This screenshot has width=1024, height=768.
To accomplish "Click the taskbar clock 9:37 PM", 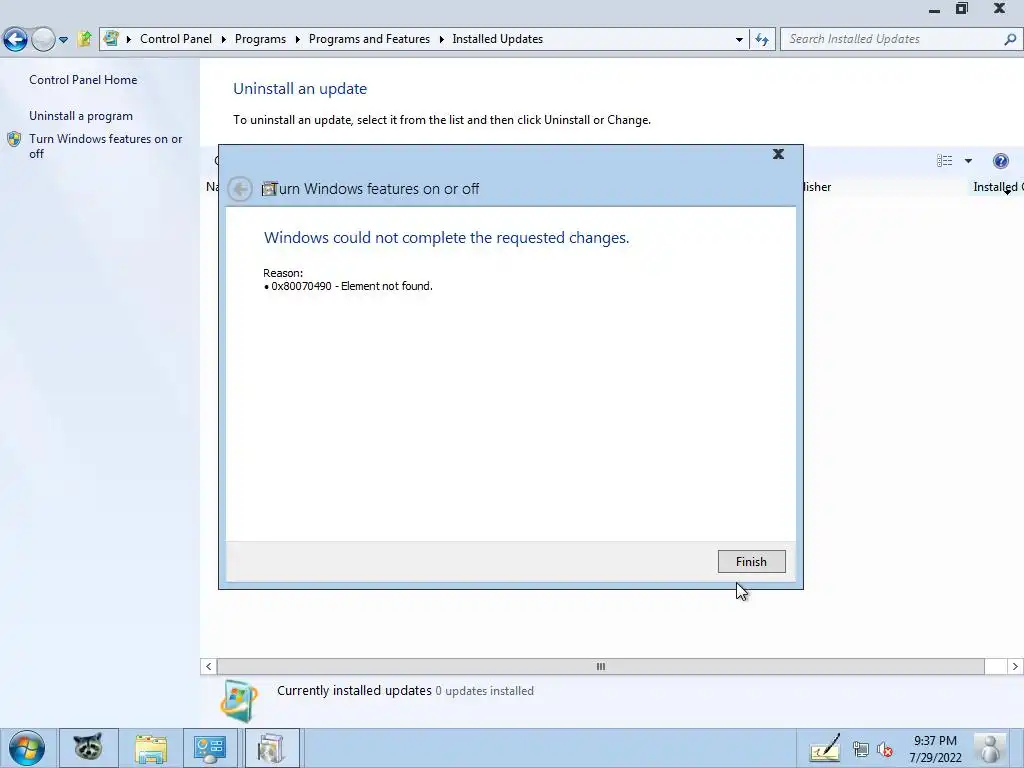I will [935, 749].
